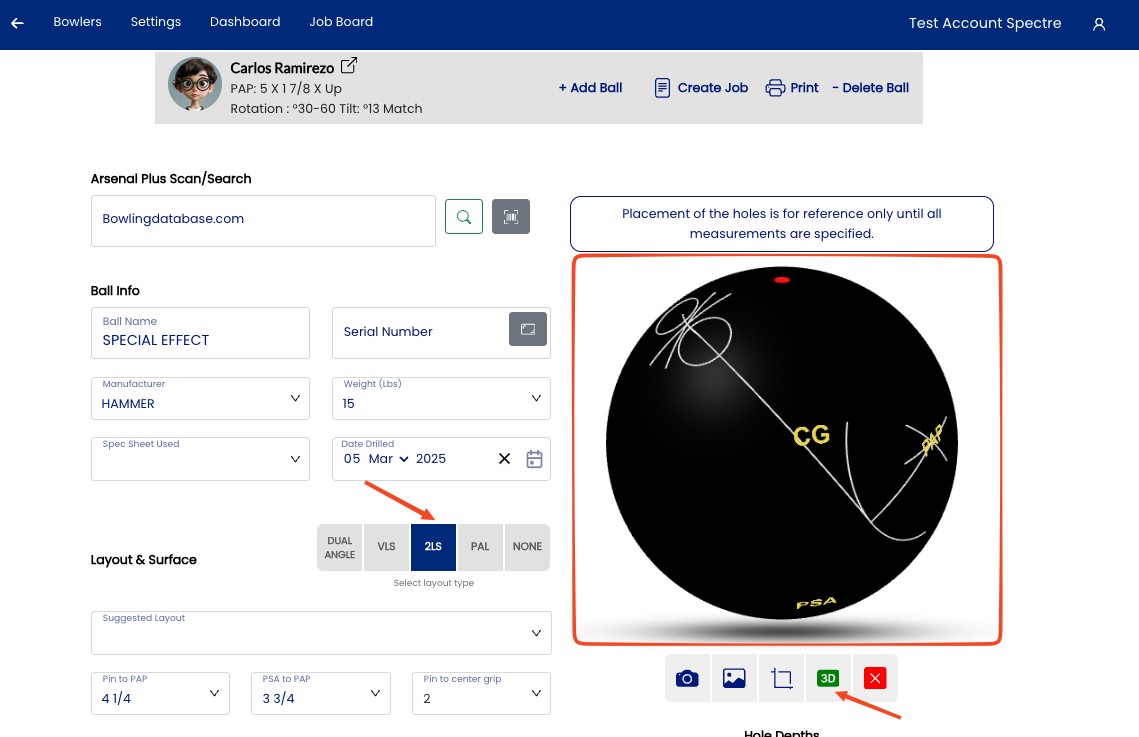The height and width of the screenshot is (737, 1139).
Task: Open the calendar icon on Date Drilled
Action: tap(534, 458)
